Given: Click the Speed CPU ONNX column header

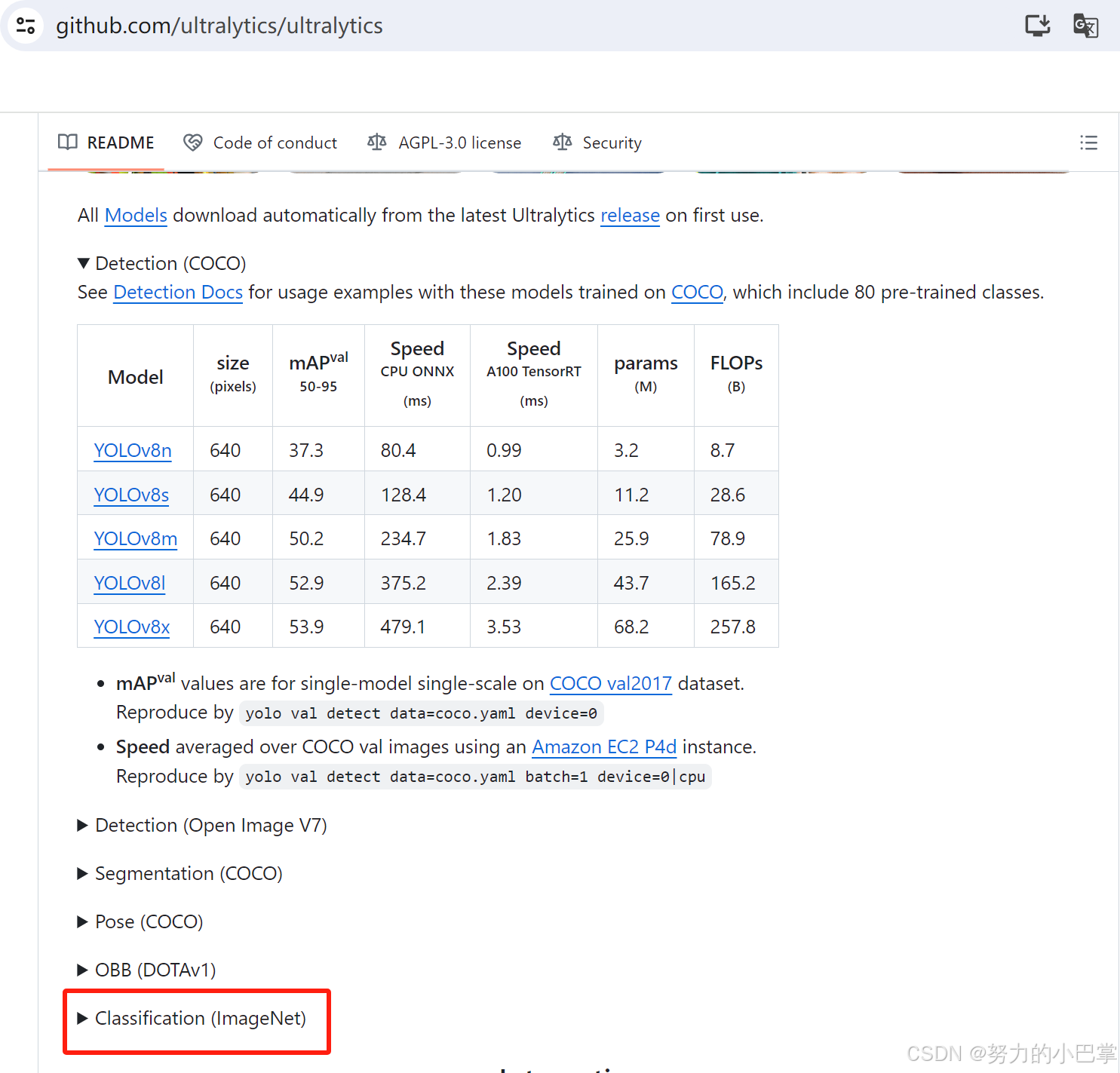Looking at the screenshot, I should [417, 374].
